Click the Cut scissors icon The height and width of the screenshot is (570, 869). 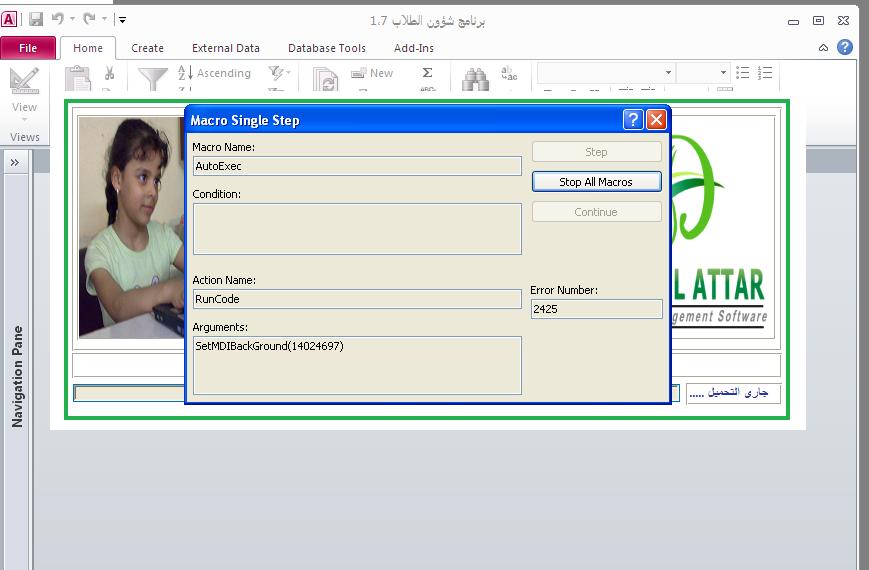(x=110, y=73)
